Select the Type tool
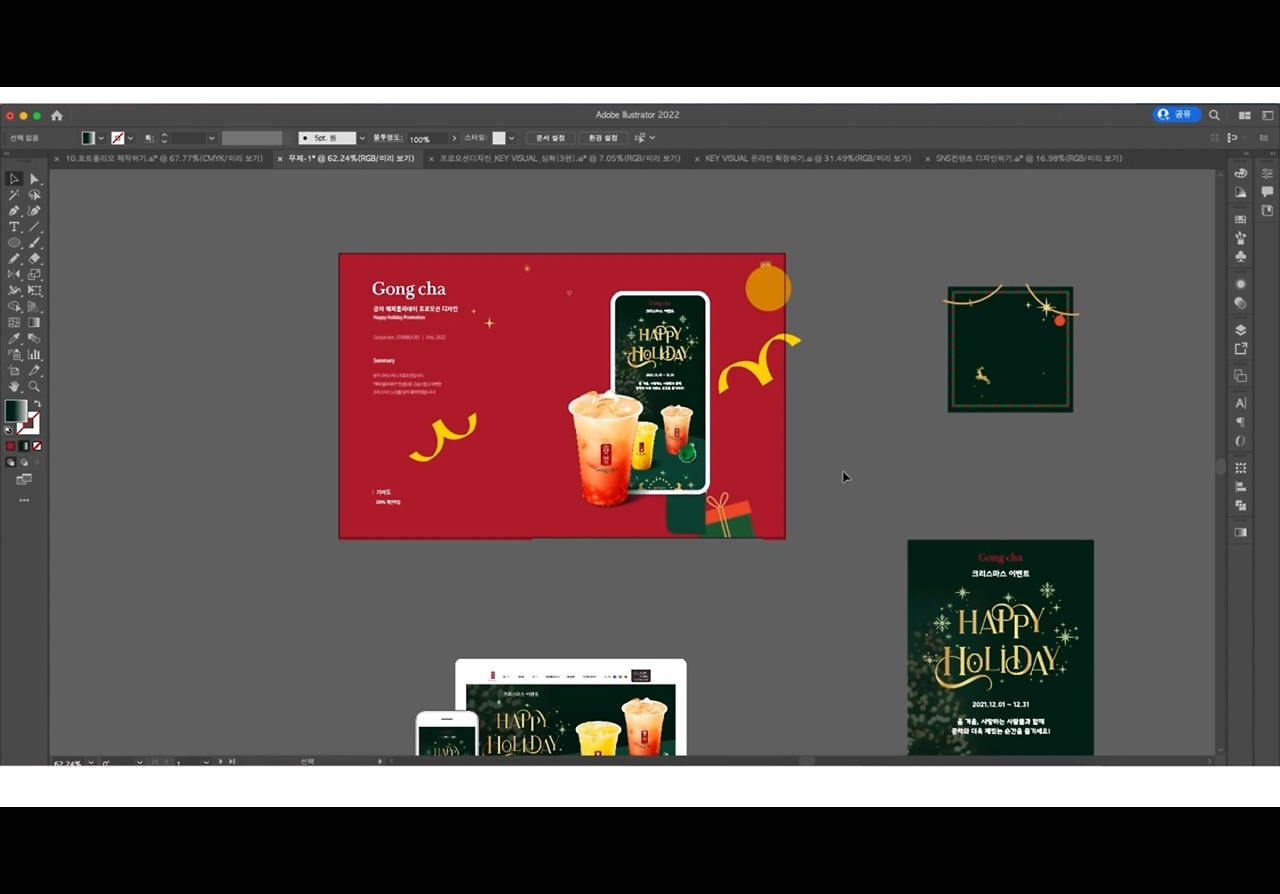1280x894 pixels. (x=14, y=227)
